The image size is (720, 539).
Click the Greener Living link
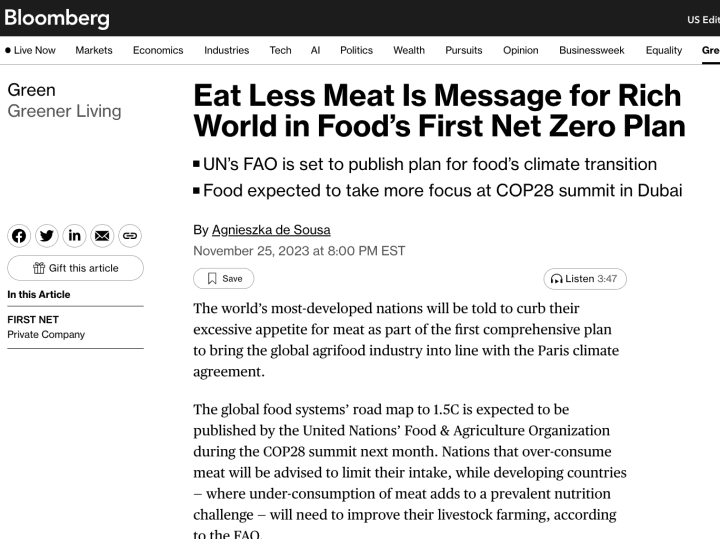pyautogui.click(x=64, y=111)
